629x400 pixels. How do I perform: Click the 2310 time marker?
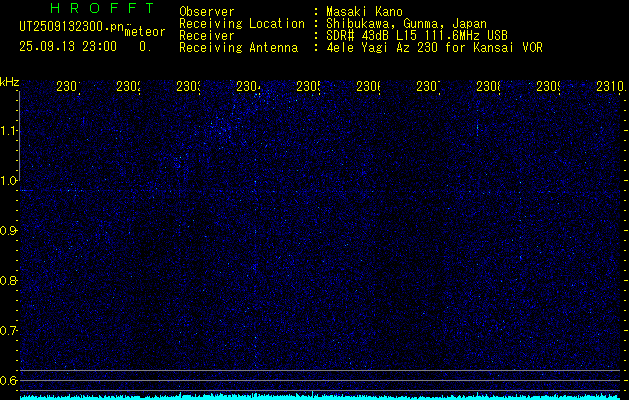tap(611, 86)
